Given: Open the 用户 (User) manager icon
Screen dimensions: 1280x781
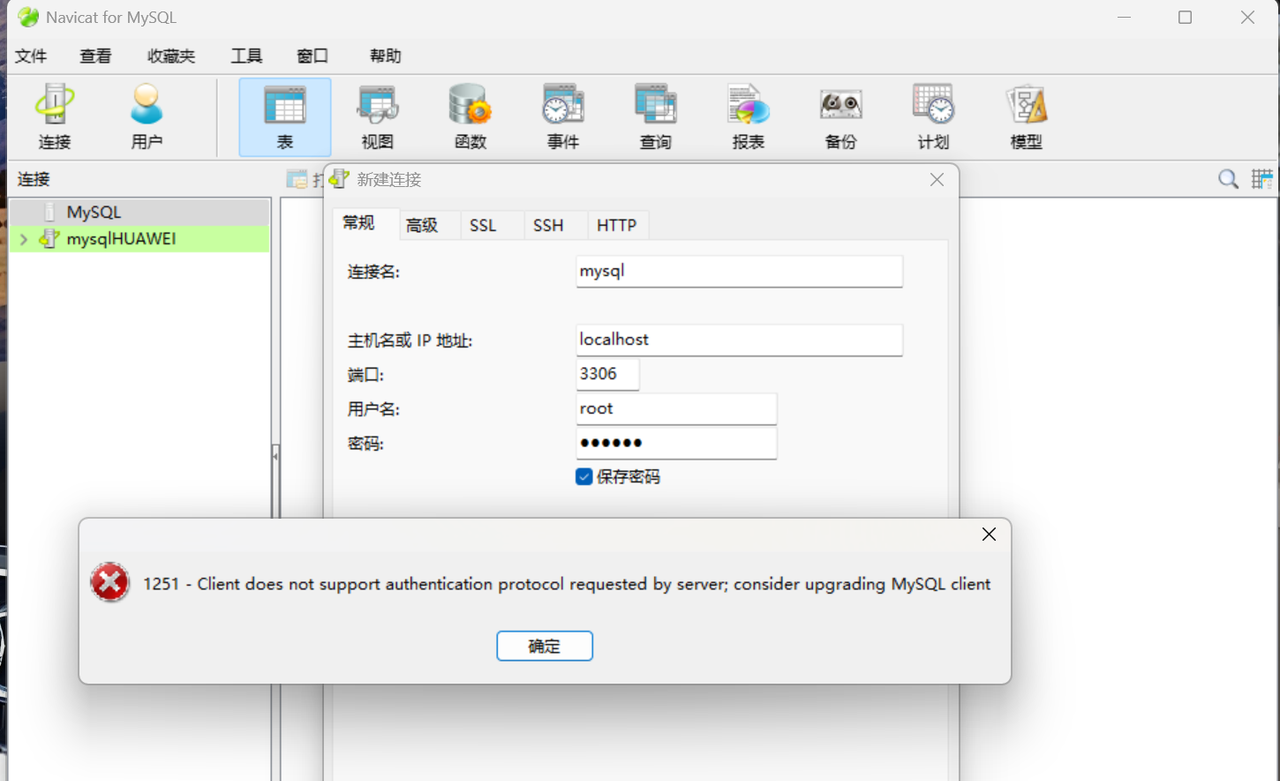Looking at the screenshot, I should (147, 117).
